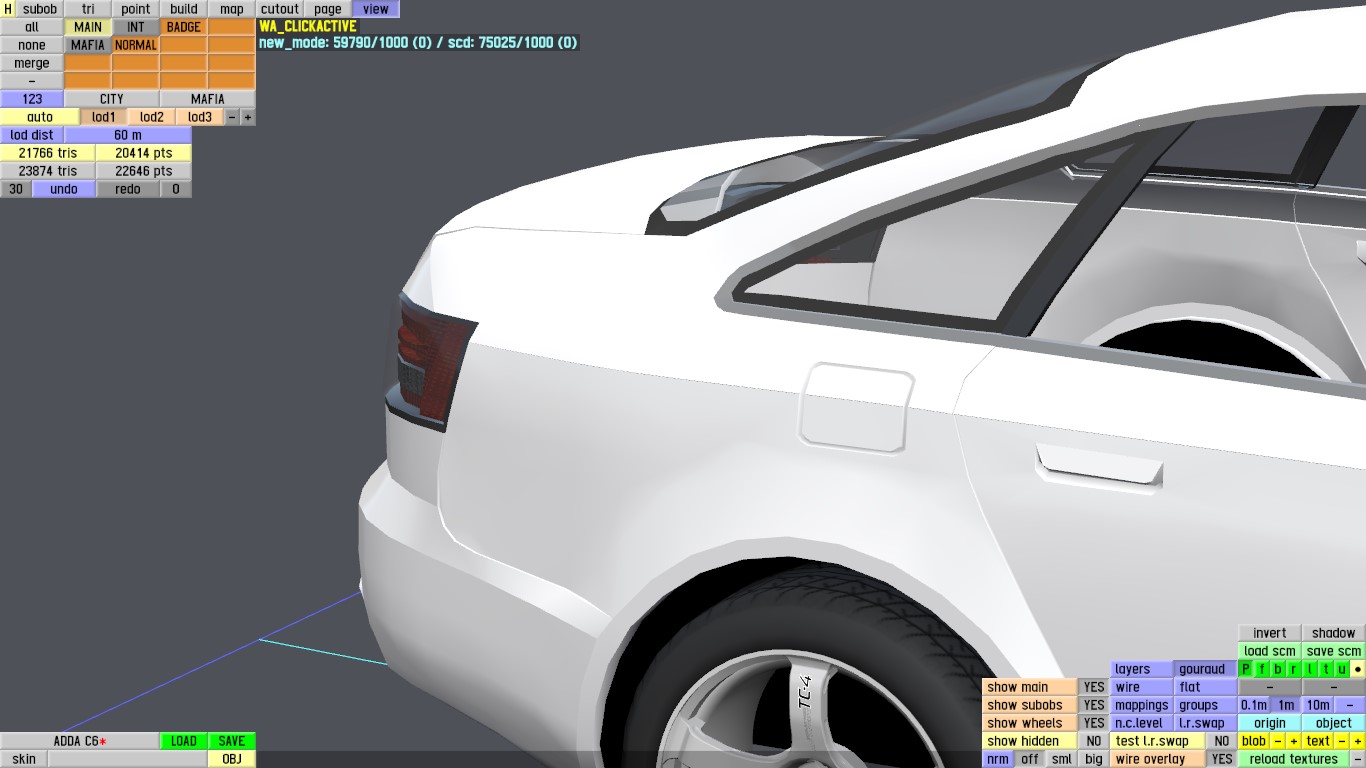Click the 123 button
The width and height of the screenshot is (1366, 768).
point(32,99)
